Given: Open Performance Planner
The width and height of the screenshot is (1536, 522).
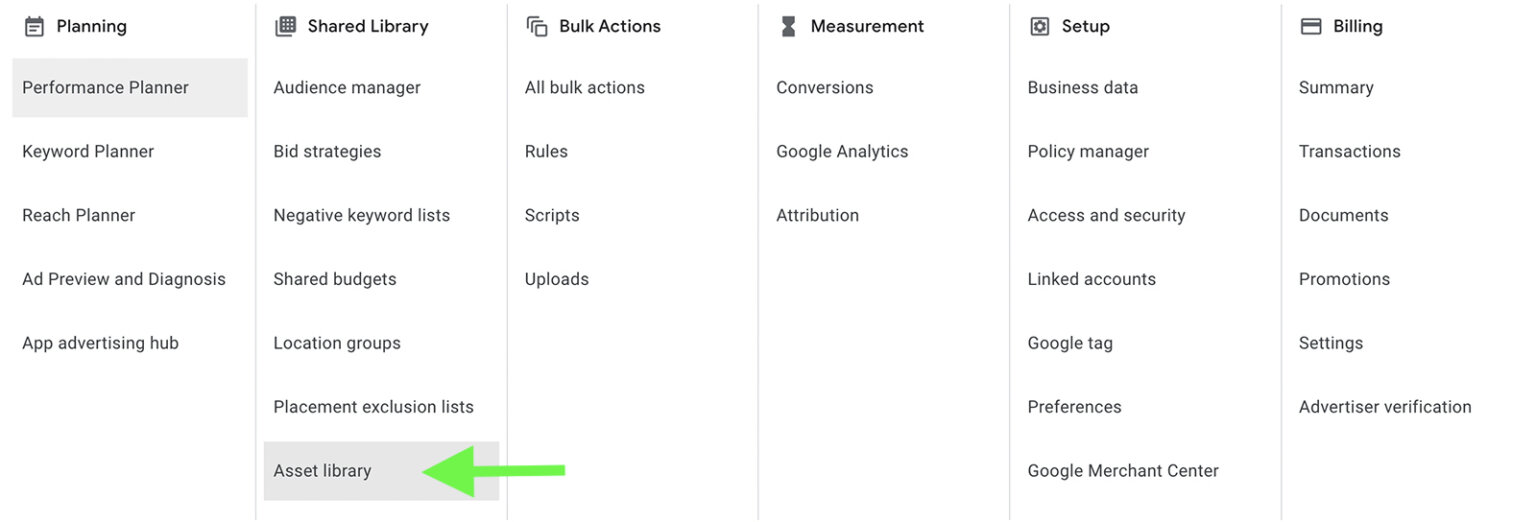Looking at the screenshot, I should tap(105, 88).
